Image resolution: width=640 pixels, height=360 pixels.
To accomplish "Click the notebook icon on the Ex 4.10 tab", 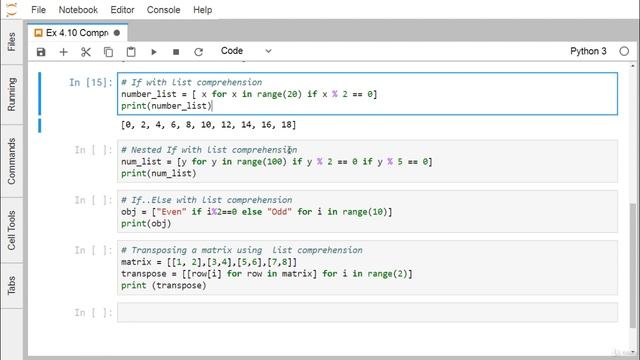I will coord(38,33).
